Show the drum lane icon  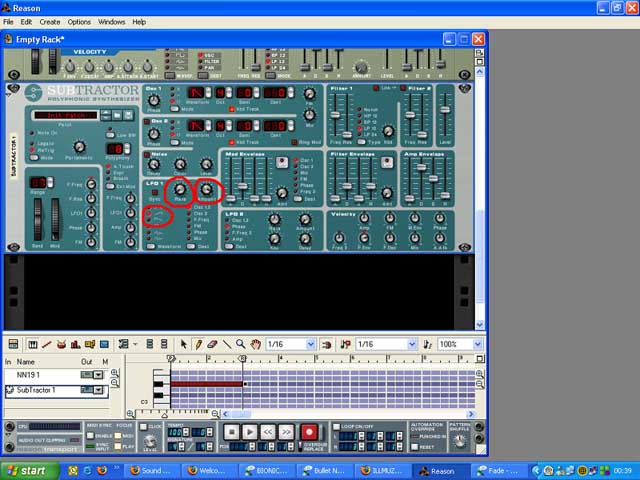pos(61,344)
